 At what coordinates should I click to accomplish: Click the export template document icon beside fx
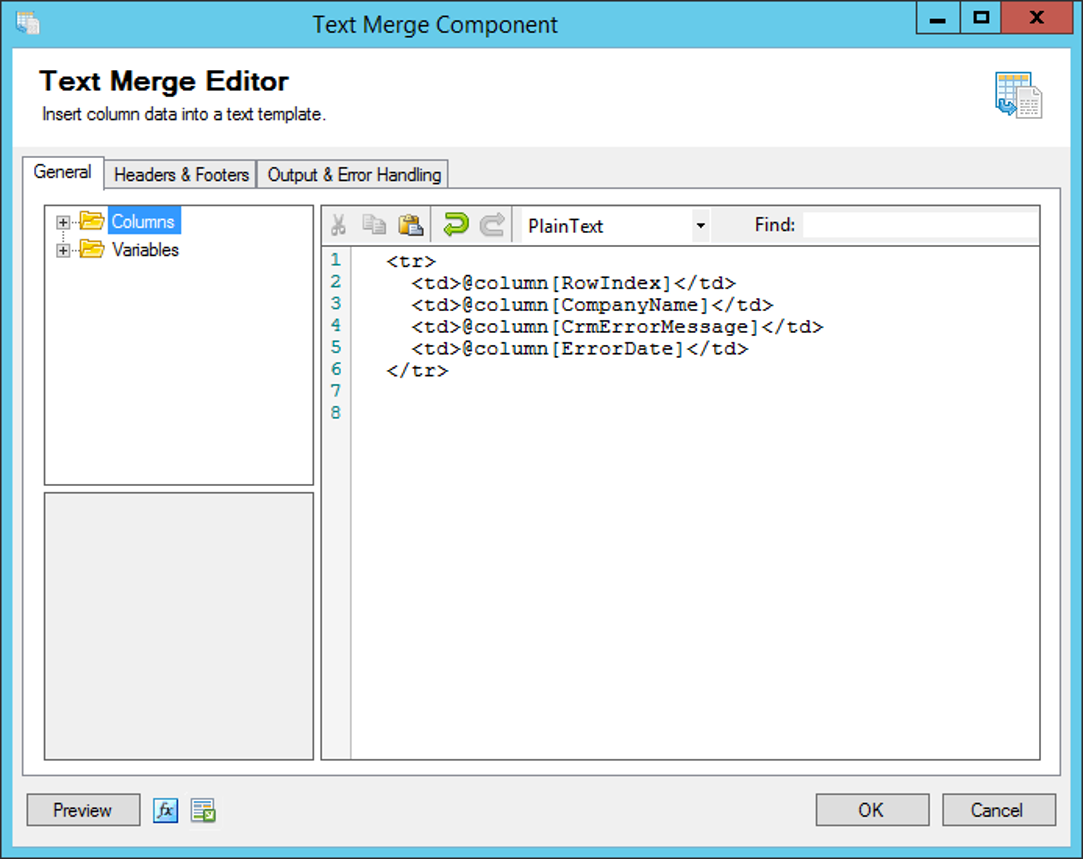[x=202, y=810]
